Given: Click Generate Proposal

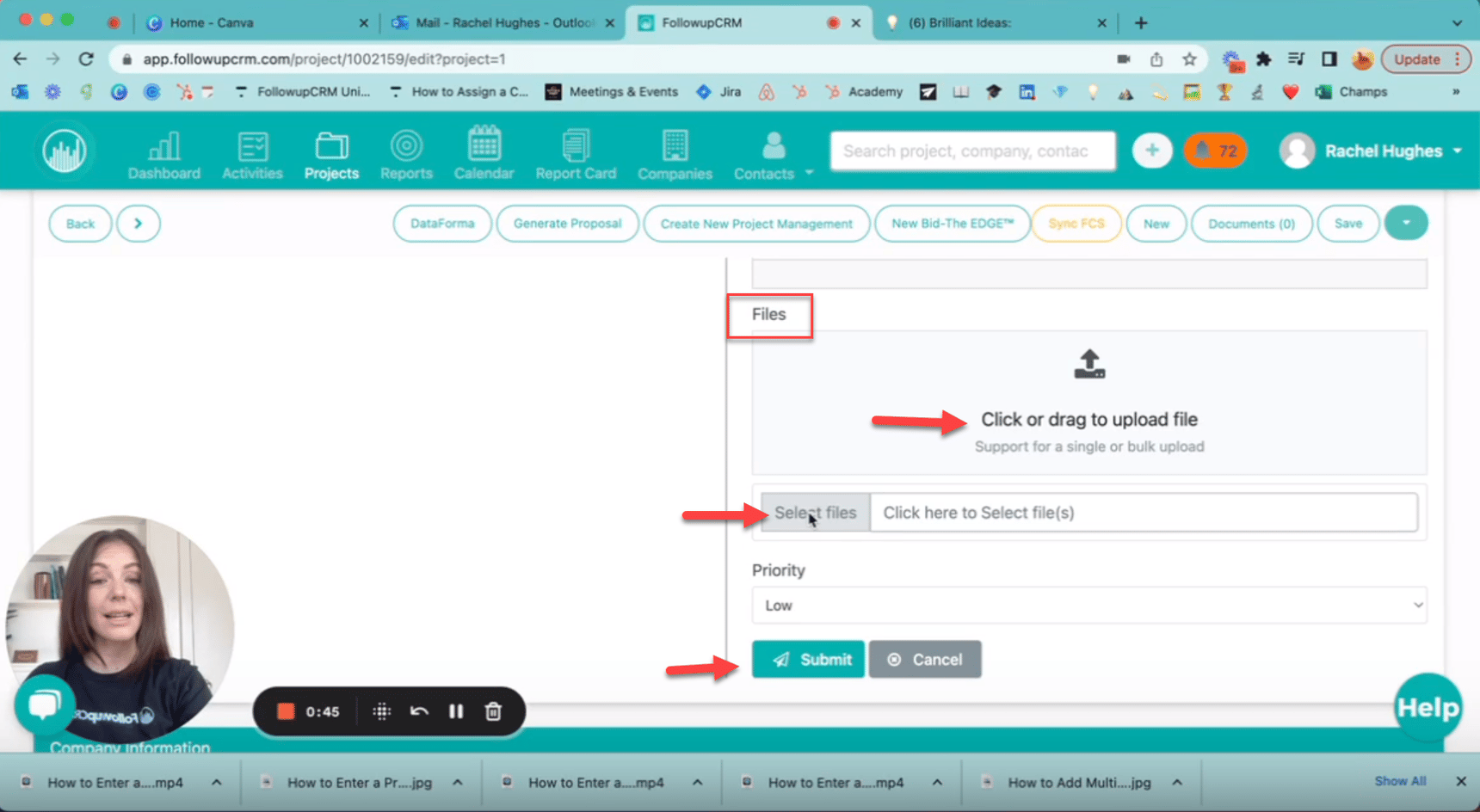Looking at the screenshot, I should point(567,223).
